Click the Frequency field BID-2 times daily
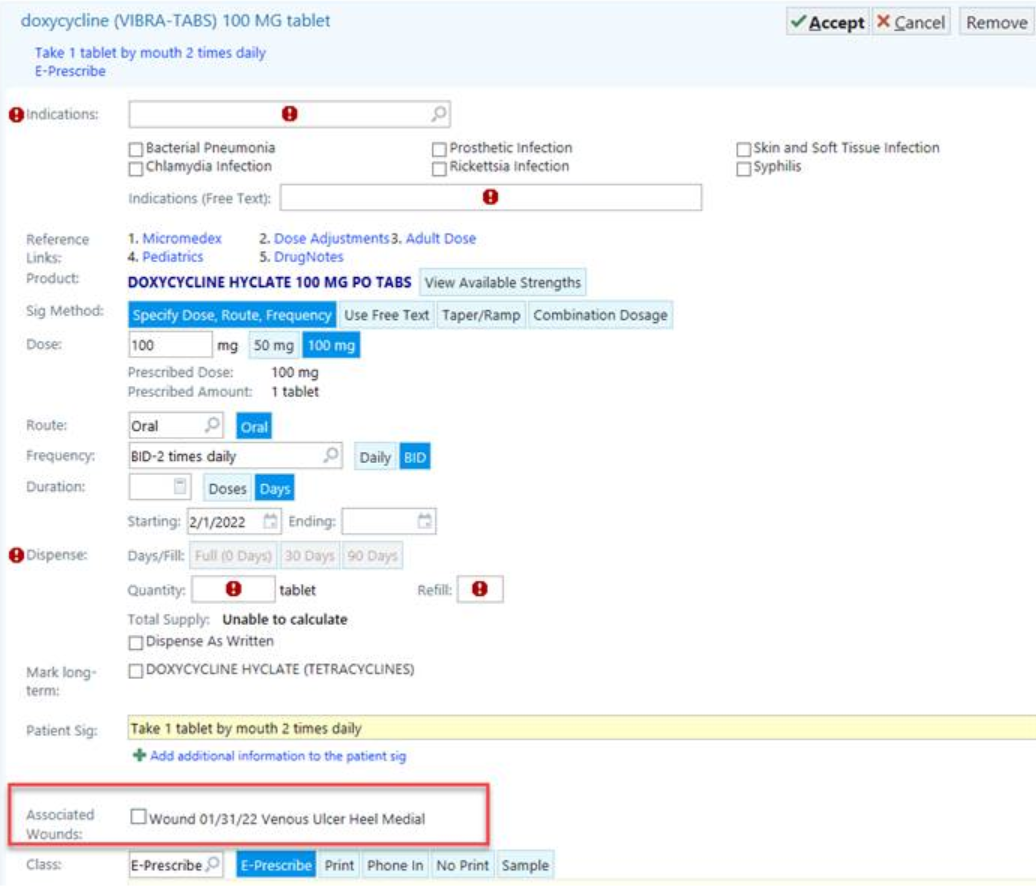Viewport: 1036px width, 892px height. pos(235,455)
